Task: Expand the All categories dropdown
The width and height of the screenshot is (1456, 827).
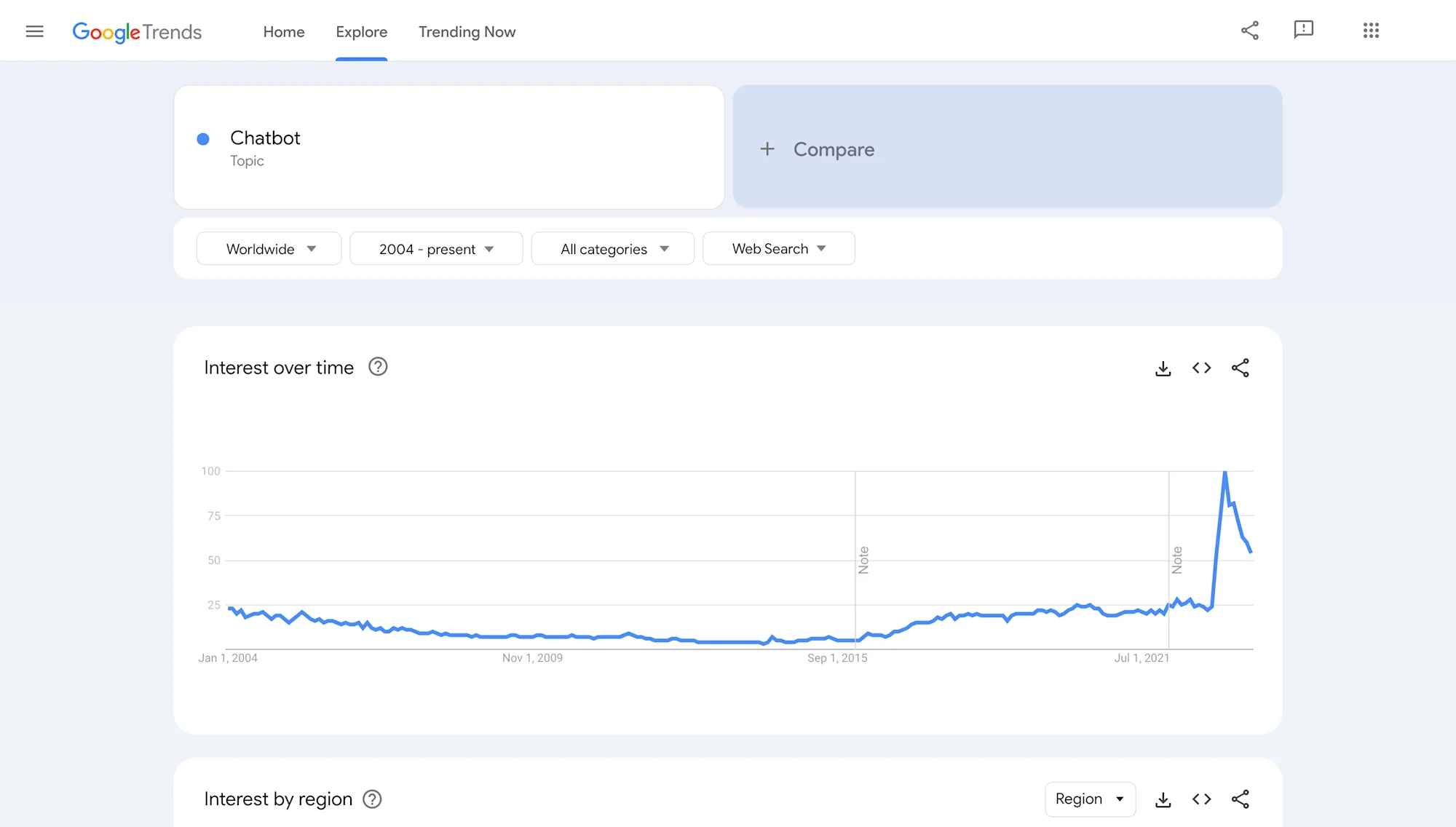Action: (x=612, y=249)
